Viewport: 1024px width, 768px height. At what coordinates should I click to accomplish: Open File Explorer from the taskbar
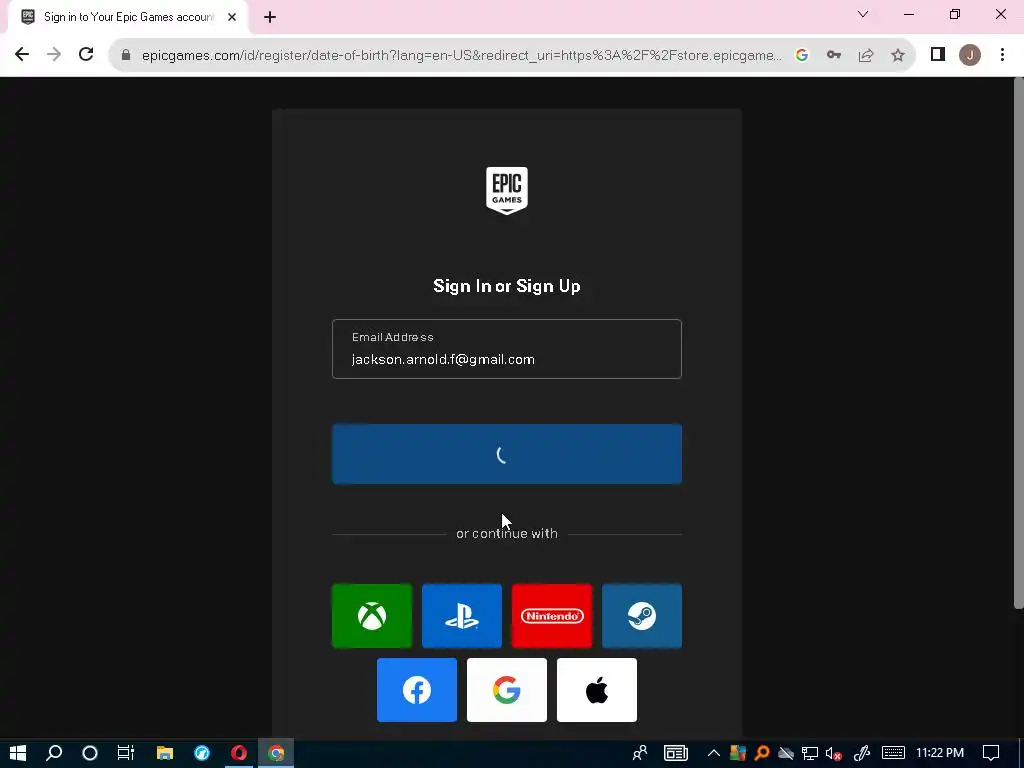[x=165, y=753]
